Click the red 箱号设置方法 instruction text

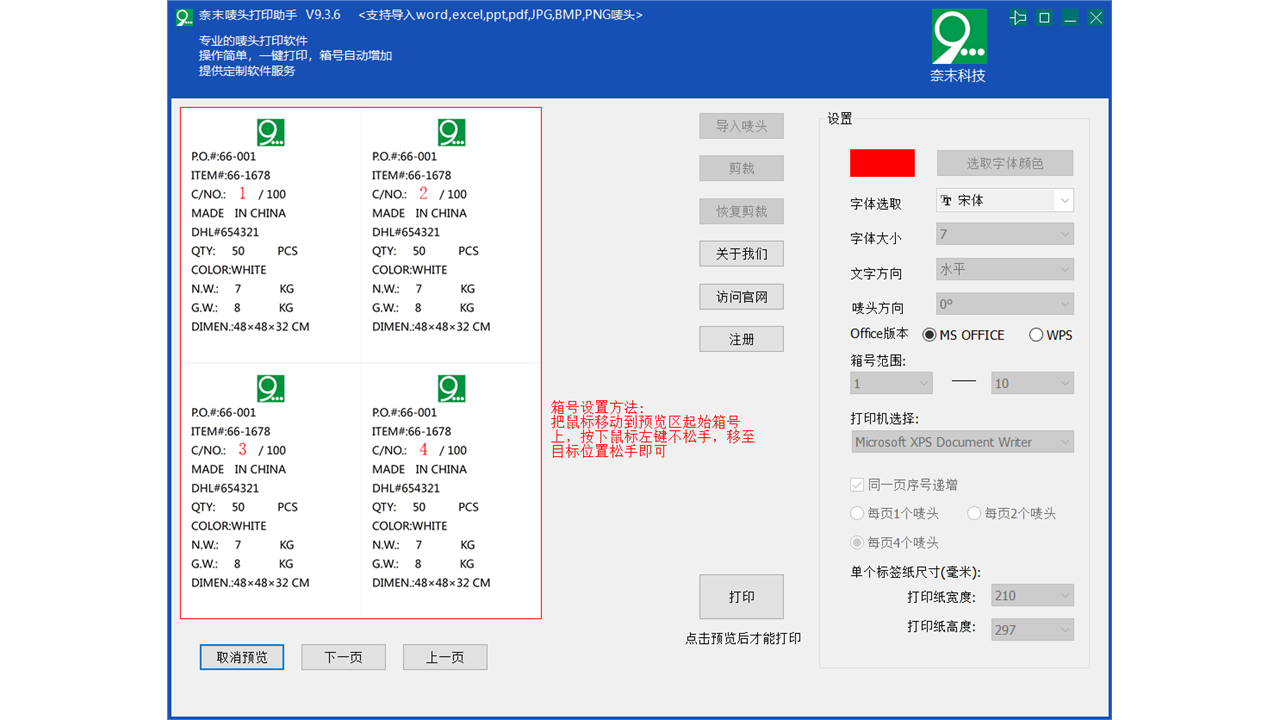653,429
